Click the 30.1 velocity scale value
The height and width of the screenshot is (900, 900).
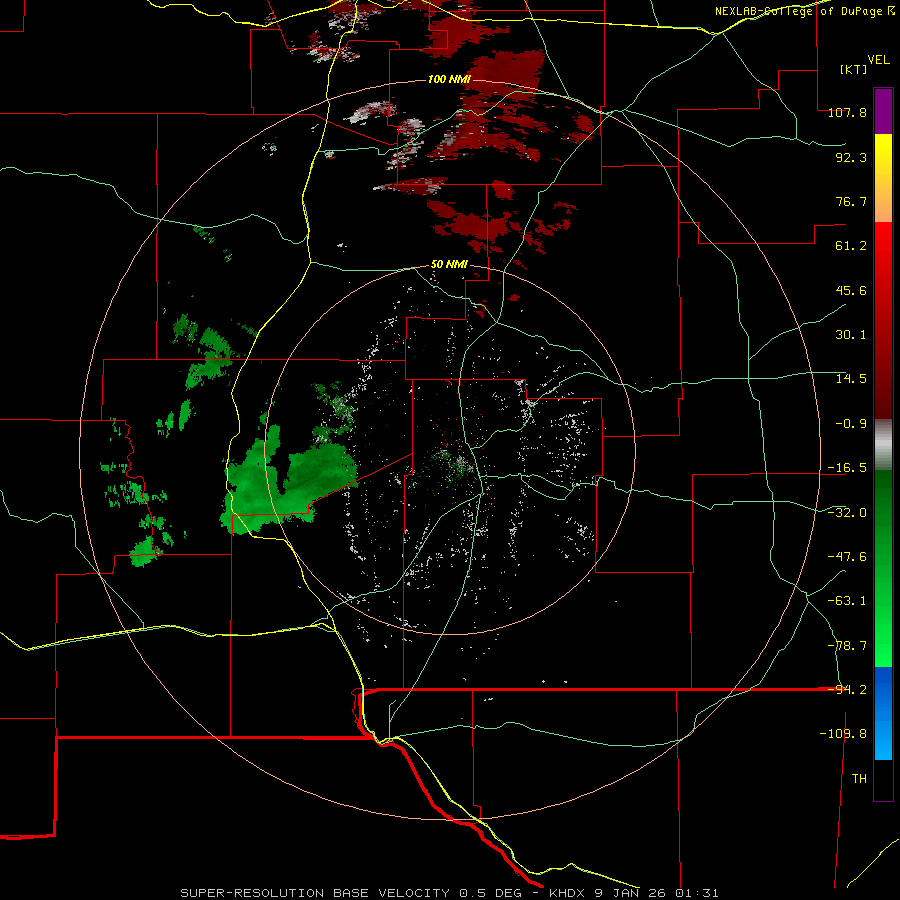(x=851, y=335)
